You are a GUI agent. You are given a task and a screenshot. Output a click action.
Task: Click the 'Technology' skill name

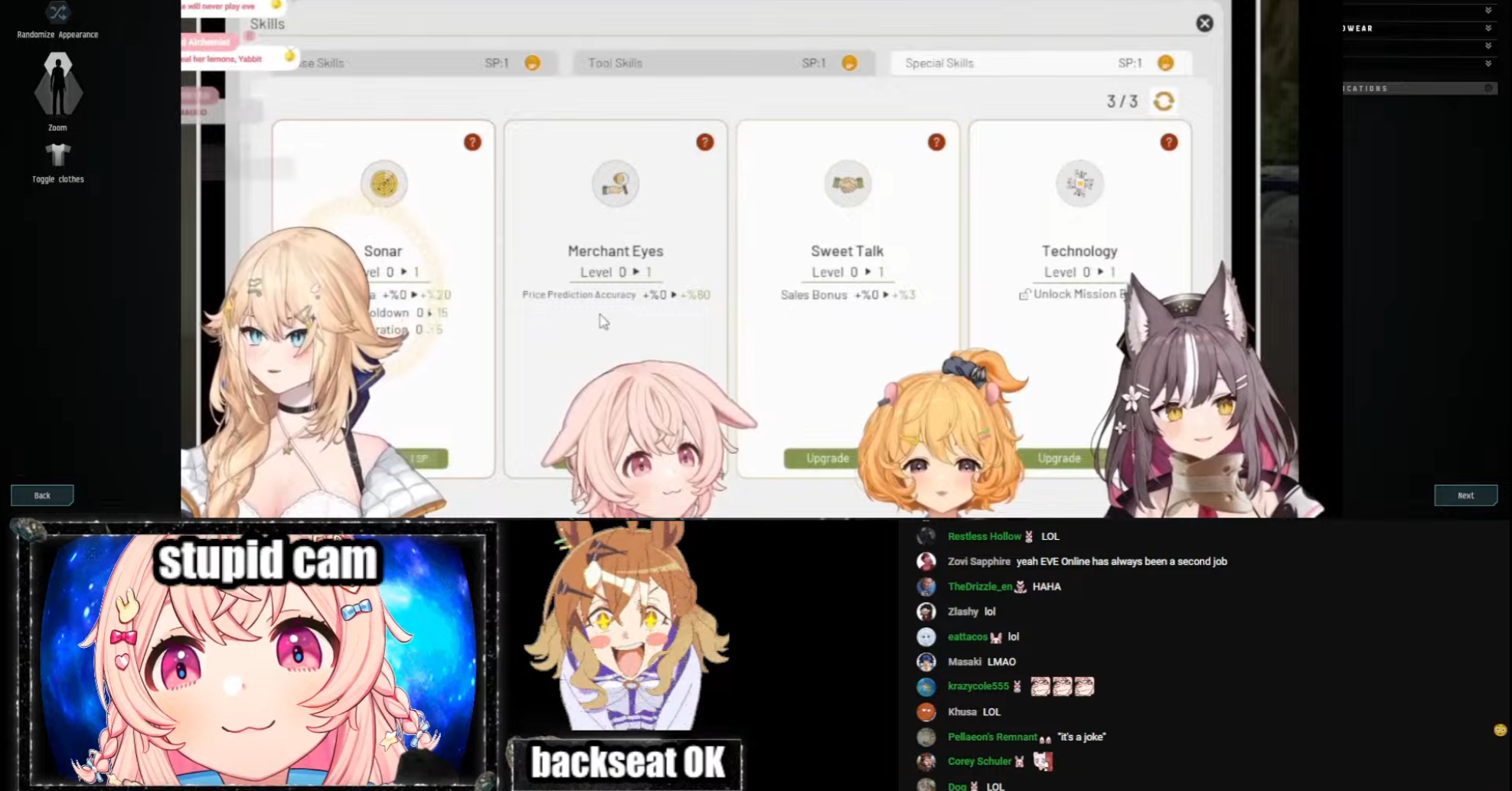pos(1079,251)
